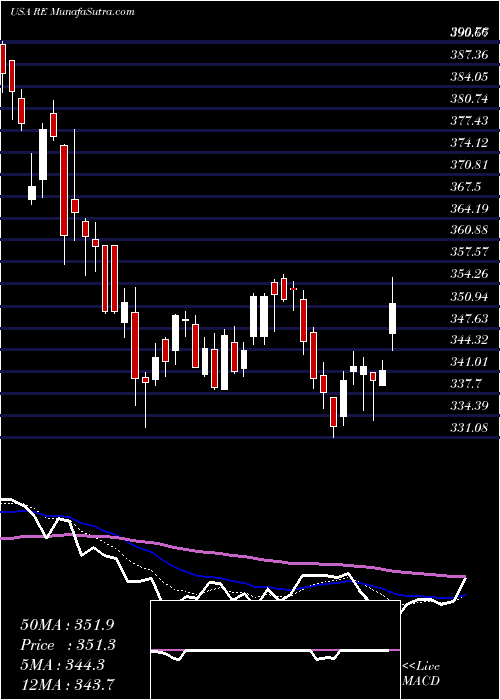
Task: Click the 364.19 price axis label
Action: point(469,208)
